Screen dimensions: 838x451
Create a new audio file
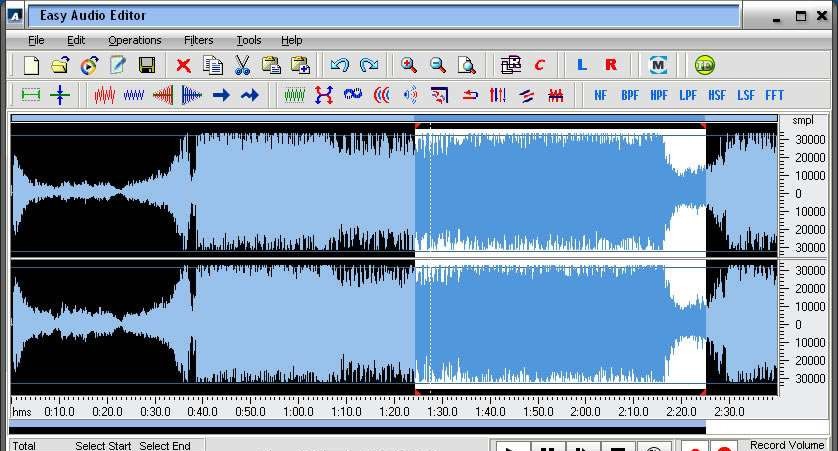(x=31, y=66)
